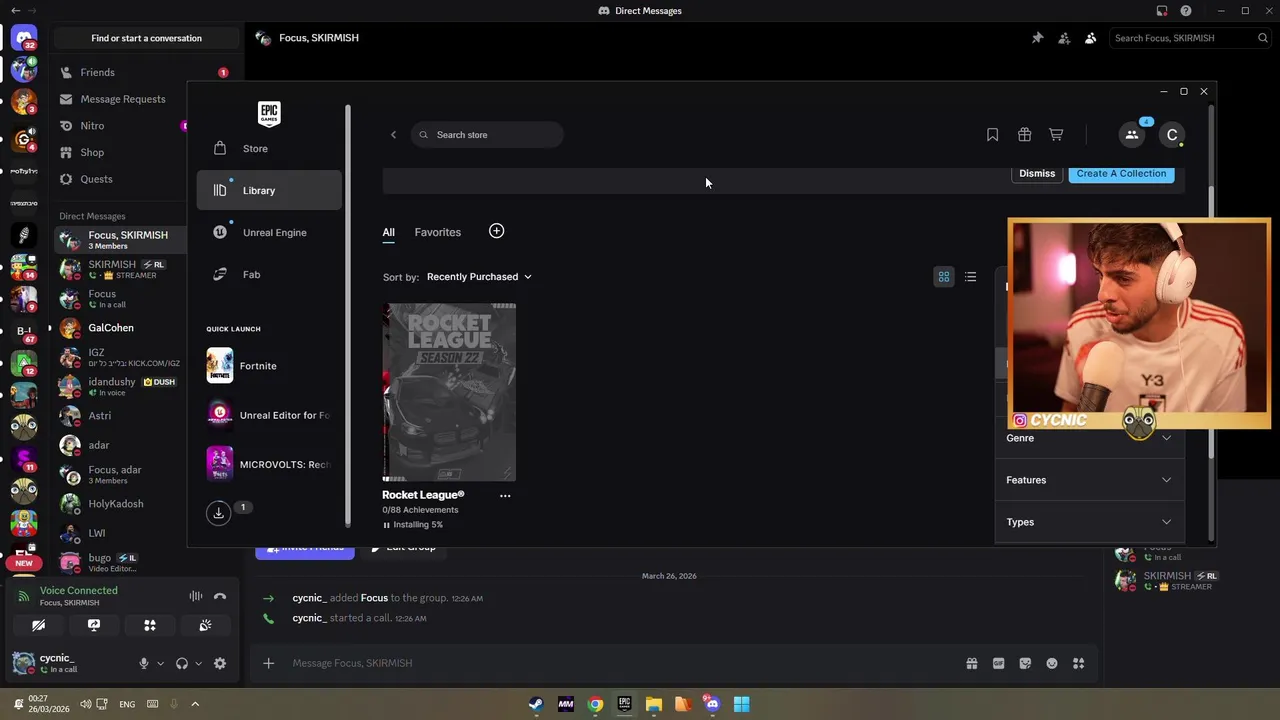Select Library in the Epic sidebar
Image resolution: width=1280 pixels, height=720 pixels.
[x=269, y=190]
